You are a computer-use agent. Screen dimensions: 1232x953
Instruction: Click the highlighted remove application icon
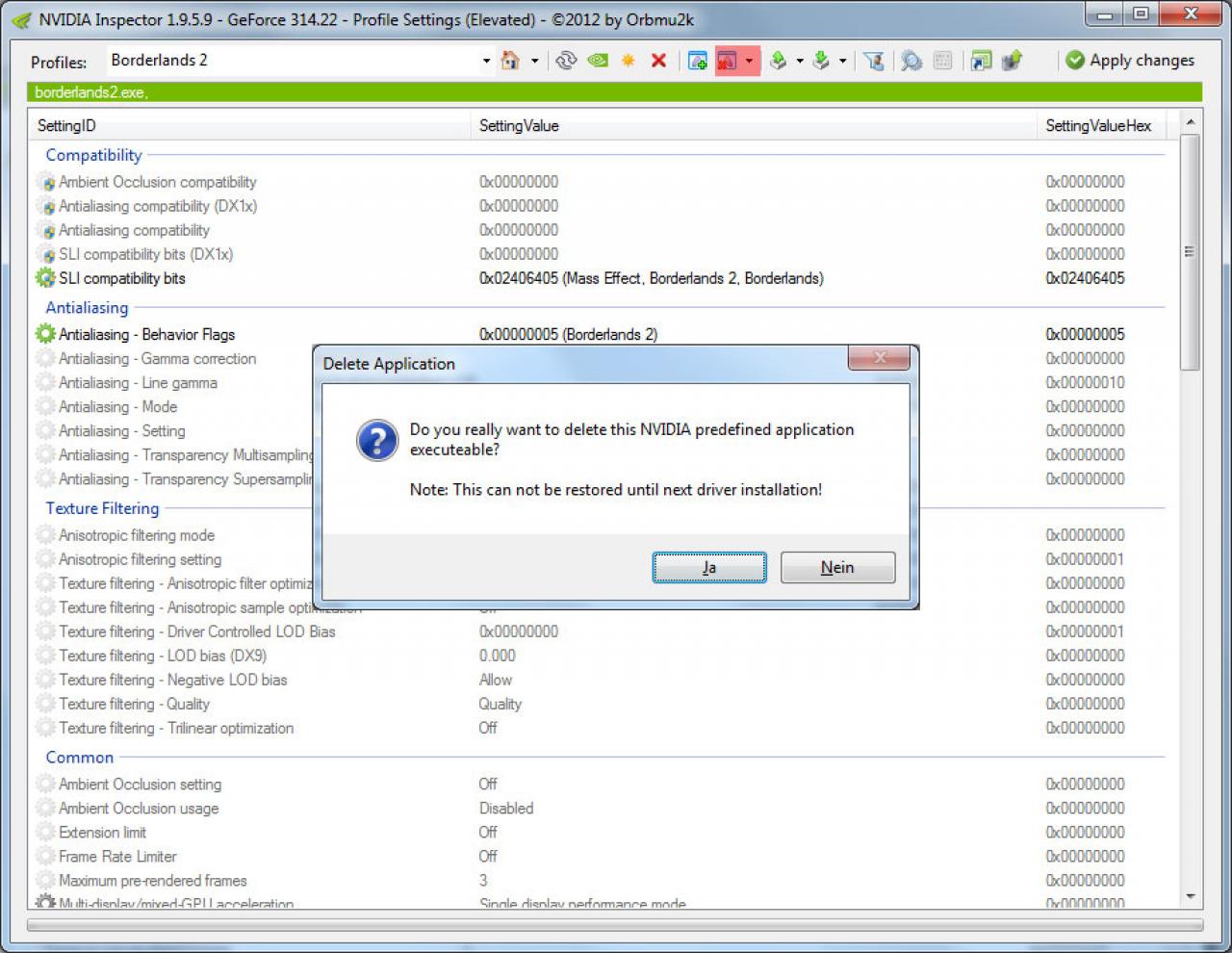click(728, 61)
